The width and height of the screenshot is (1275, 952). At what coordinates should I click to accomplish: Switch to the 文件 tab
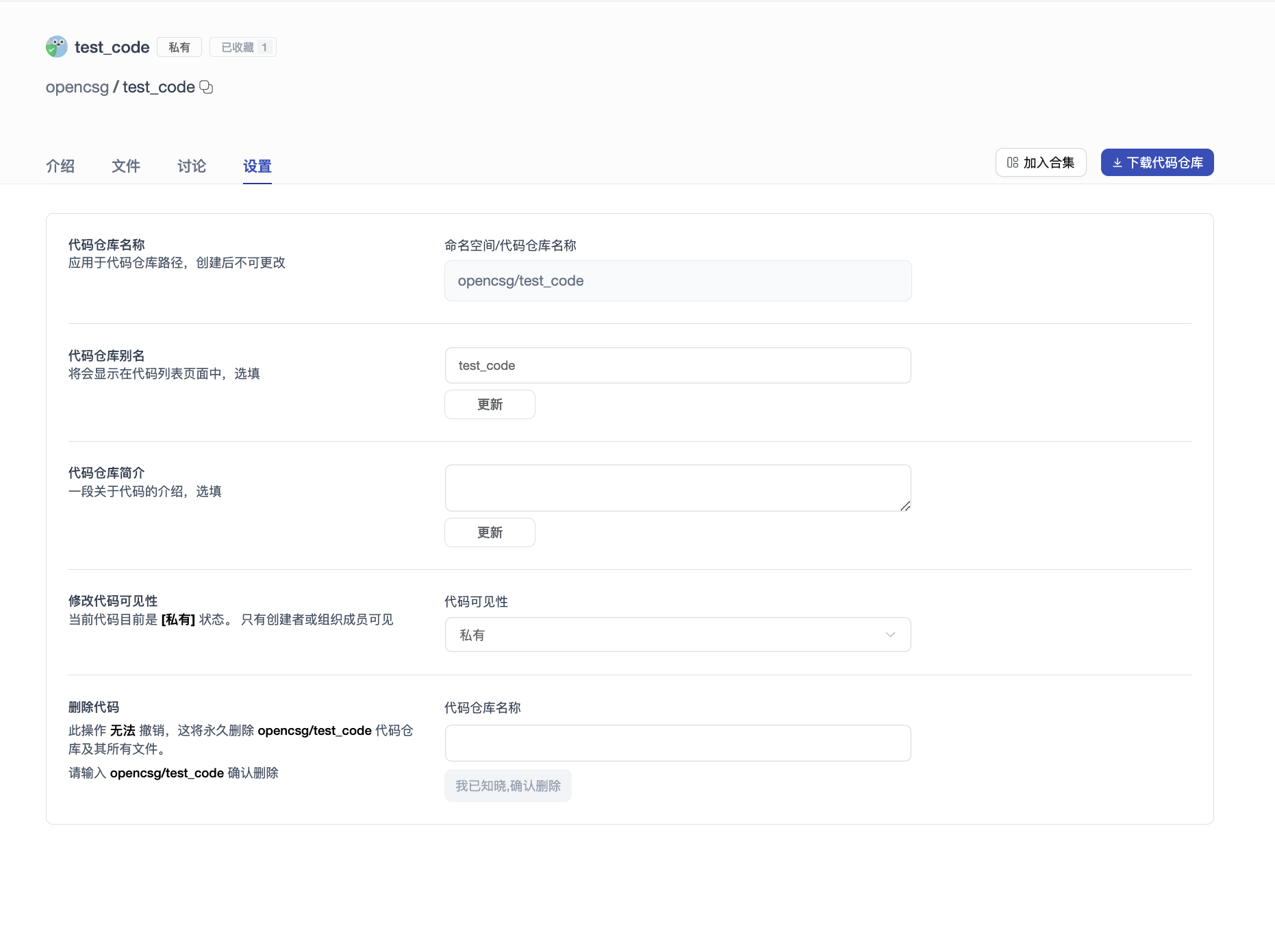[125, 166]
